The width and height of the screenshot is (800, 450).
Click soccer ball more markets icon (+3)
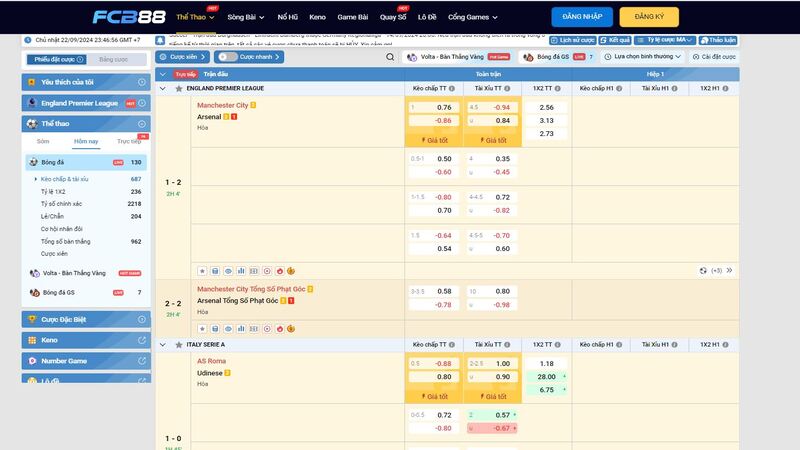tap(703, 270)
